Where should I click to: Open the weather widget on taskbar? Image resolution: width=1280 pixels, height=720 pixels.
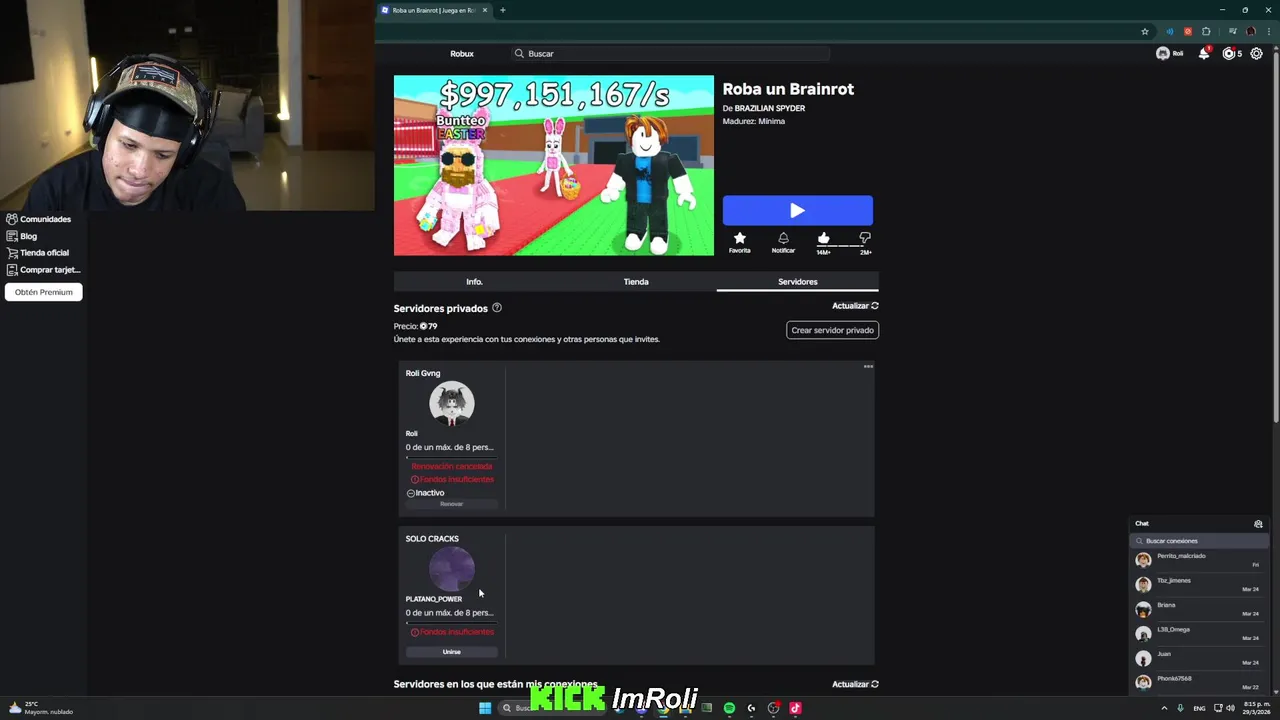tap(41, 708)
